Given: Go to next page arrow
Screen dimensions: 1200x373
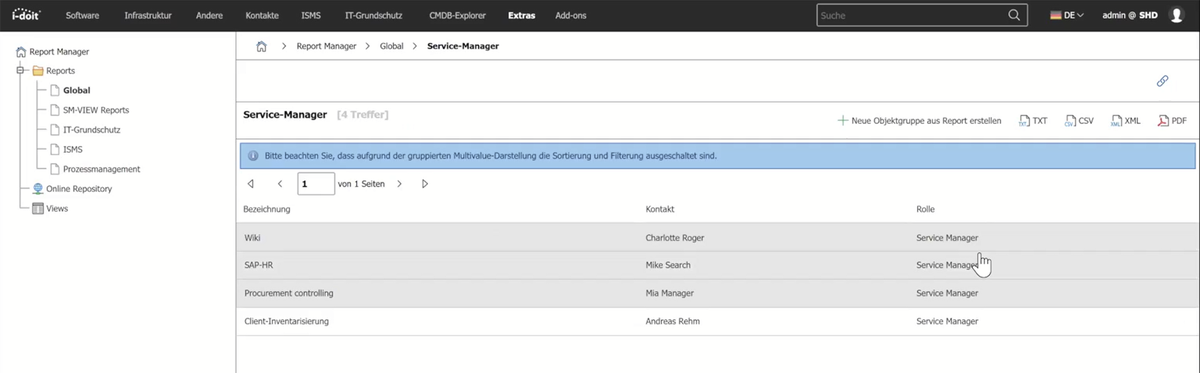Looking at the screenshot, I should pyautogui.click(x=399, y=184).
